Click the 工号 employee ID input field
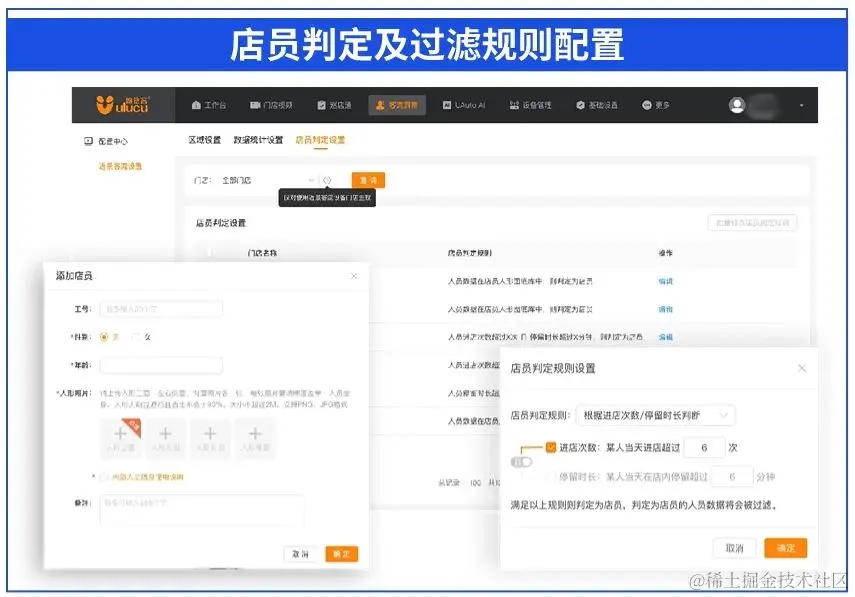Viewport: 855px width, 597px height. [160, 309]
